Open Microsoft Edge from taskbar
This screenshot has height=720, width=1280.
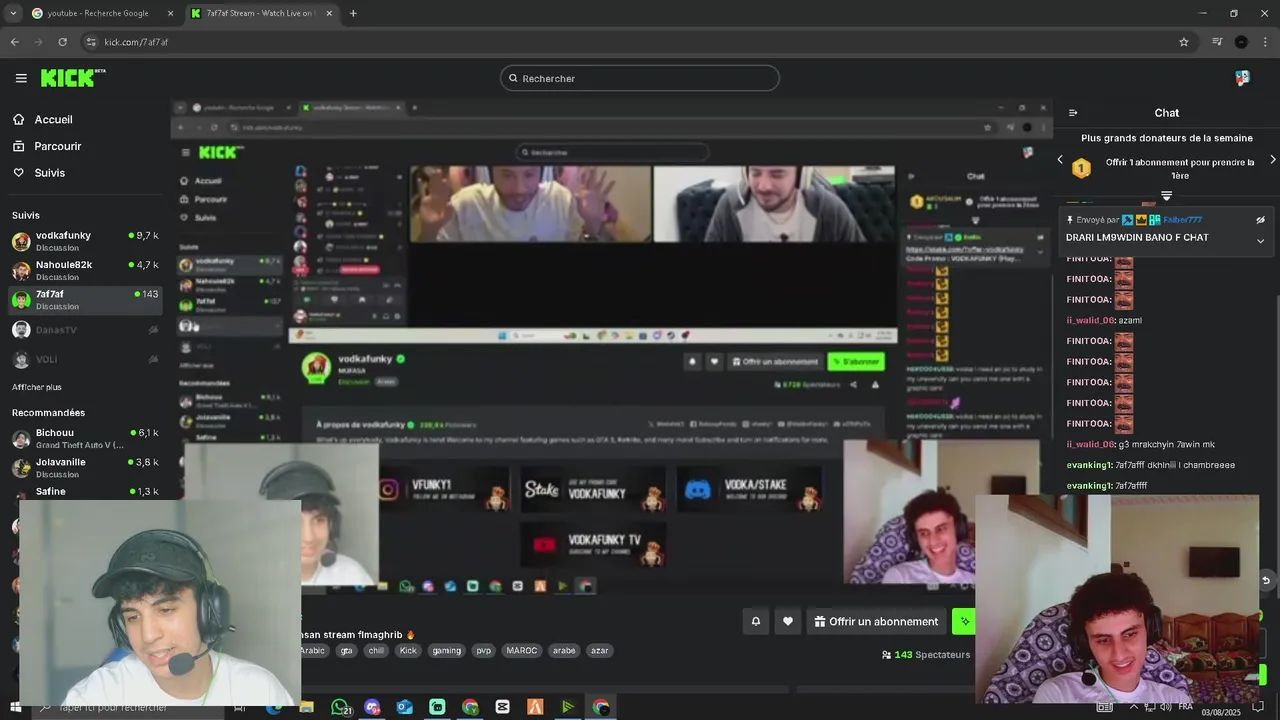click(273, 707)
